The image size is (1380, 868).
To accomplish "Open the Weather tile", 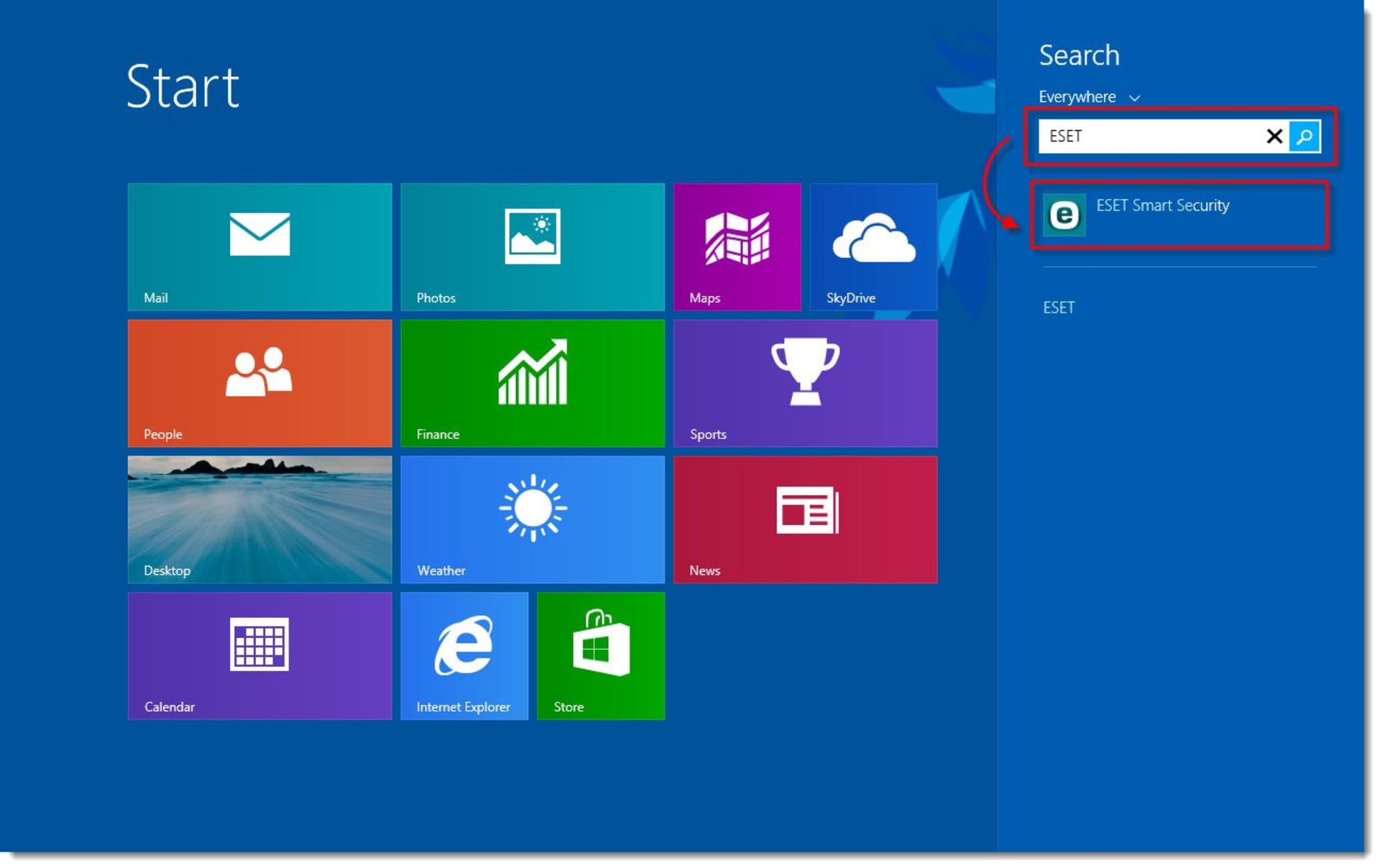I will point(533,520).
